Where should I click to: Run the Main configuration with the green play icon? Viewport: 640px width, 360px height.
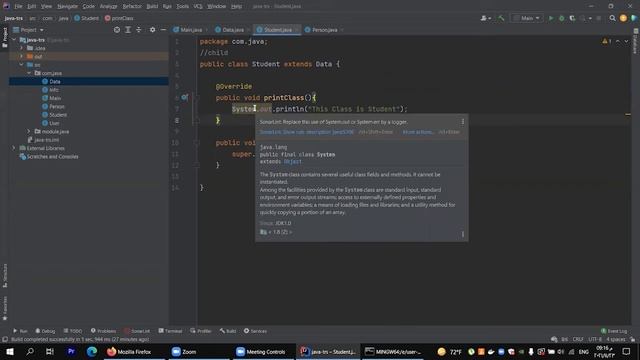[551, 18]
